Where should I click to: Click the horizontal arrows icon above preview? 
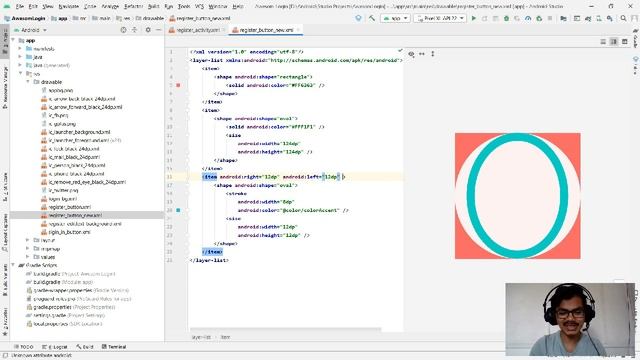tap(422, 54)
